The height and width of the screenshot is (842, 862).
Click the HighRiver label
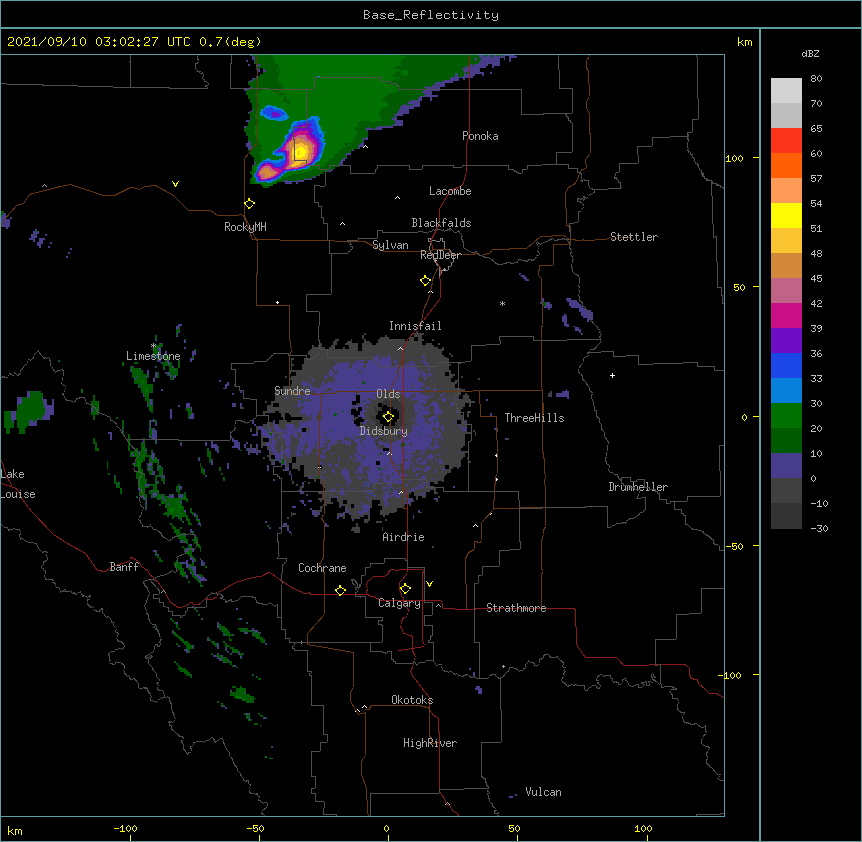(430, 743)
